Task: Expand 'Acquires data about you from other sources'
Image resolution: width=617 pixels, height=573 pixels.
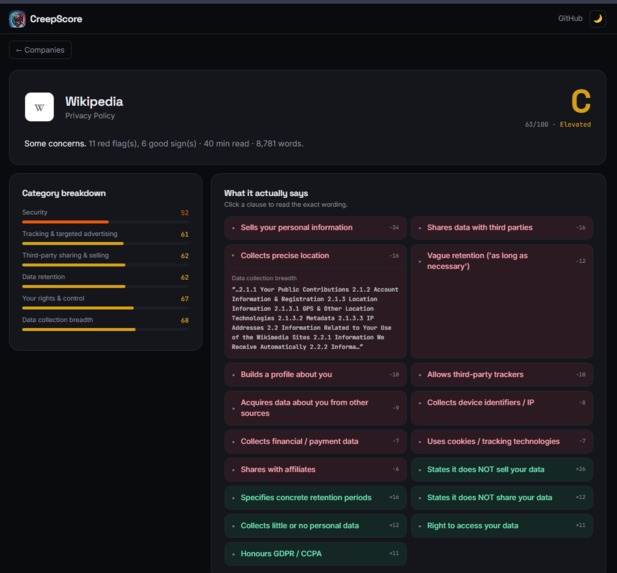Action: click(x=315, y=408)
